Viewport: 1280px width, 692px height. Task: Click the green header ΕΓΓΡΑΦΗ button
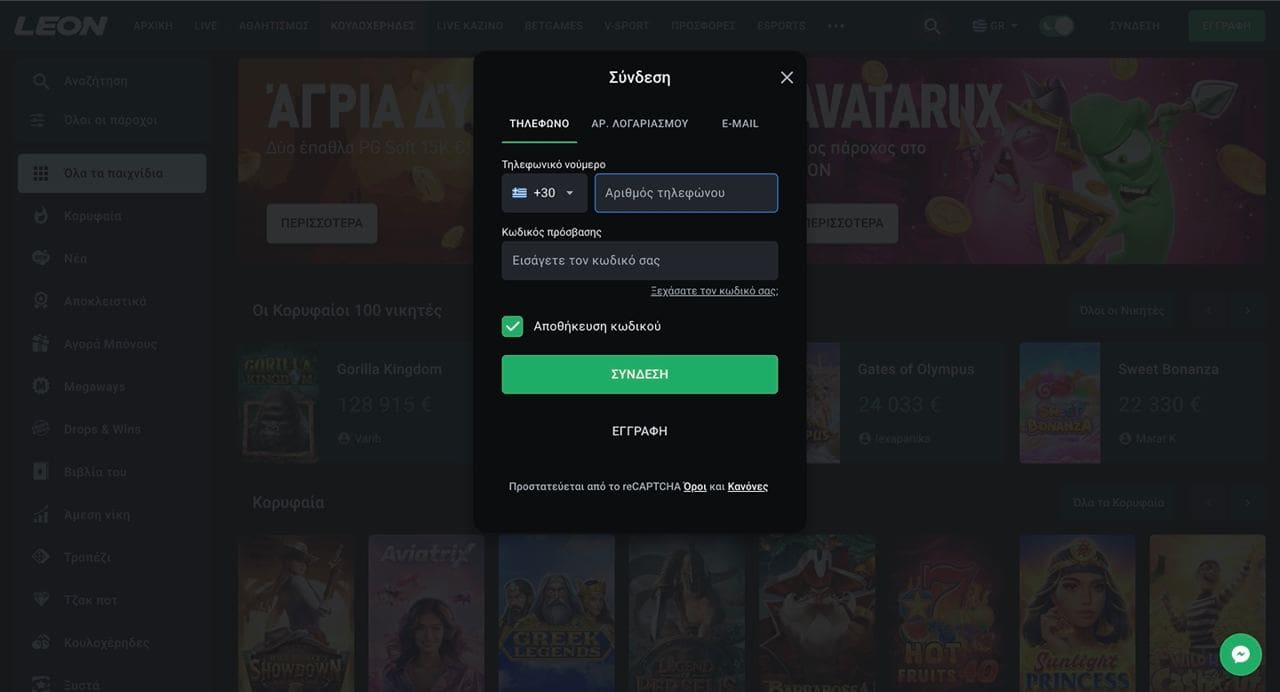point(1227,26)
